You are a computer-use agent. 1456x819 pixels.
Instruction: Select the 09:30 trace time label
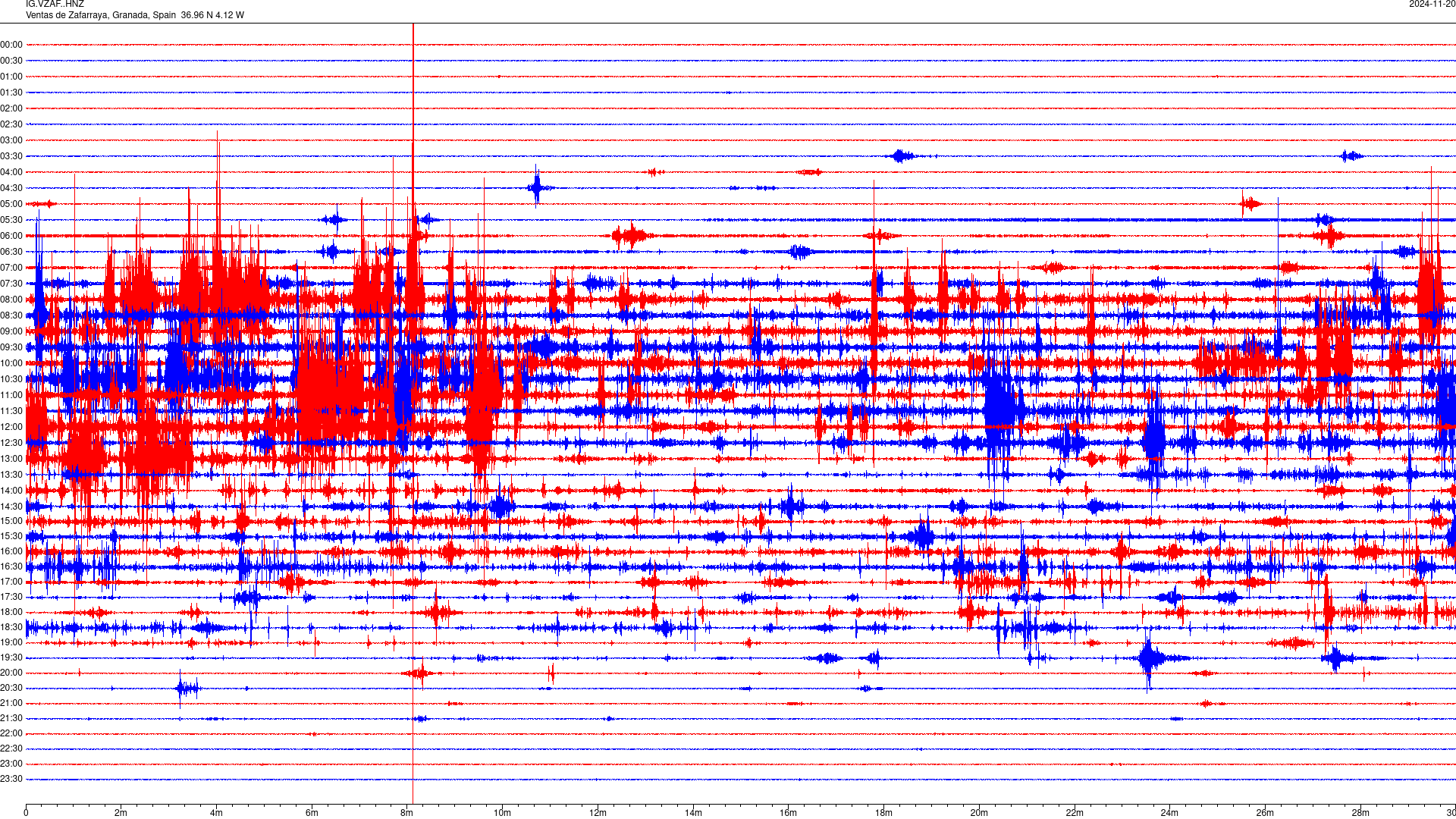pyautogui.click(x=11, y=347)
